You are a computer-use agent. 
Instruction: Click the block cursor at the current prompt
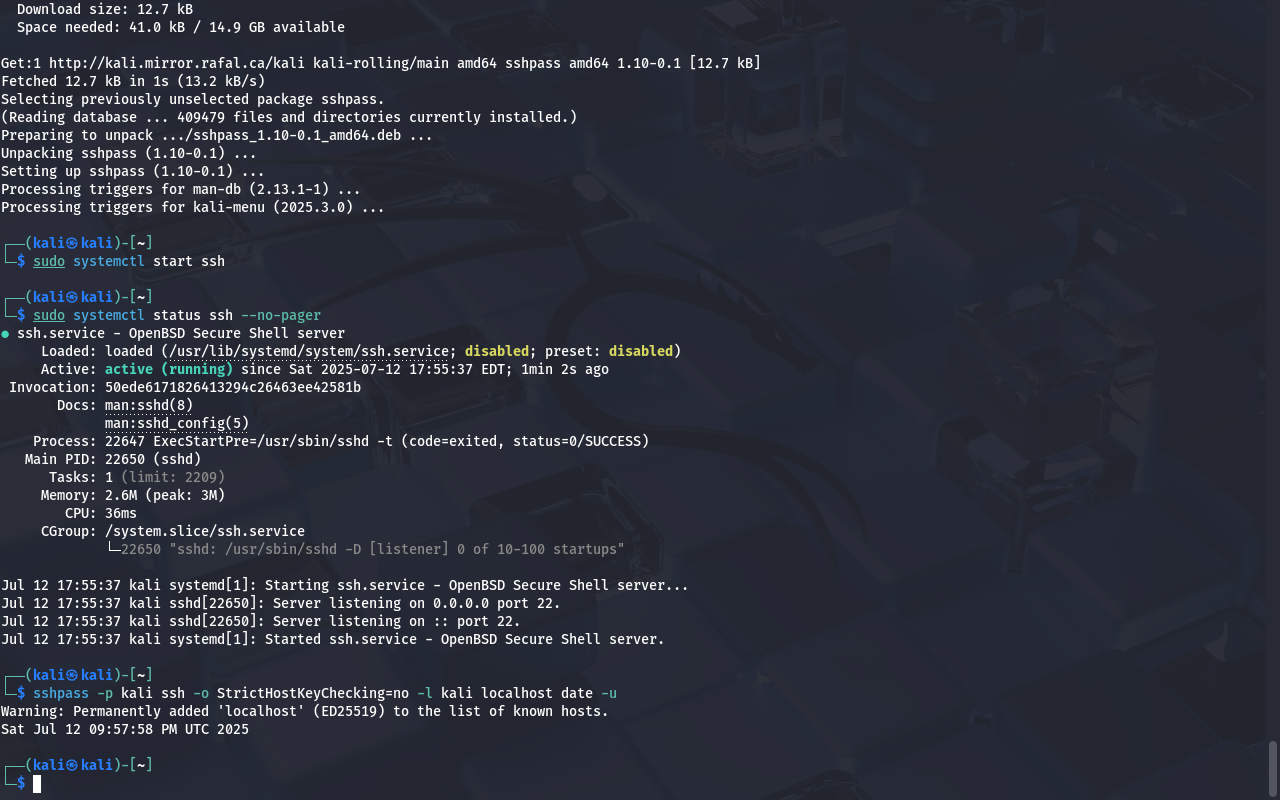click(x=37, y=783)
